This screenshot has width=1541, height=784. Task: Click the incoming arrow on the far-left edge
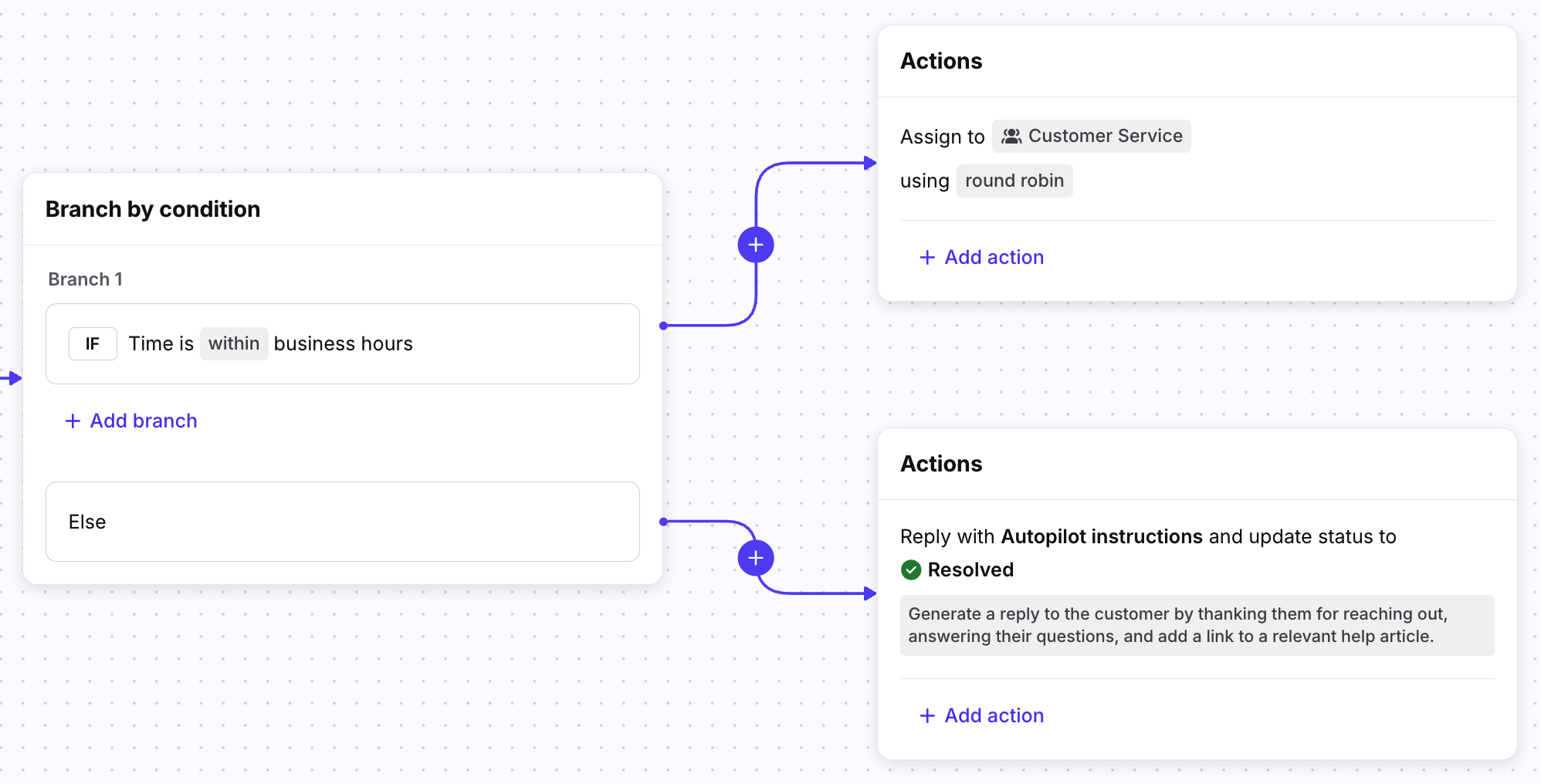(12, 378)
